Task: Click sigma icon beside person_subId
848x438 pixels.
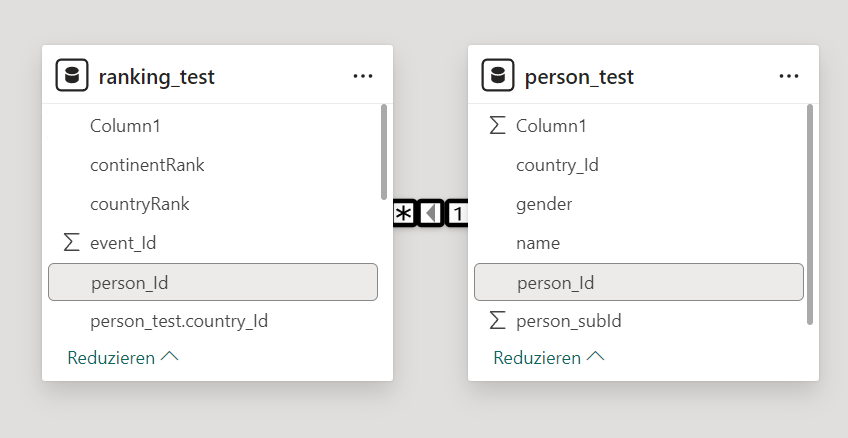Action: (497, 321)
